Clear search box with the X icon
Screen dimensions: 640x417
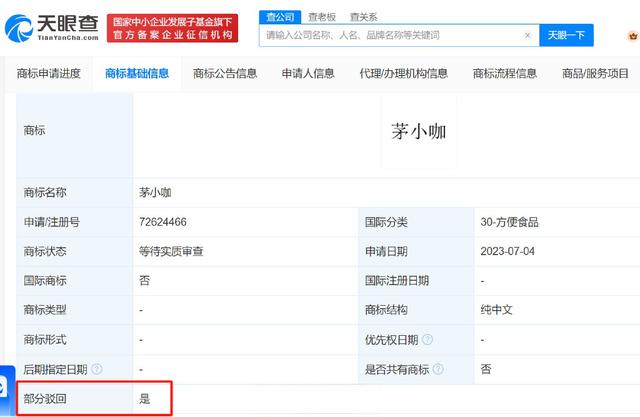coord(528,35)
